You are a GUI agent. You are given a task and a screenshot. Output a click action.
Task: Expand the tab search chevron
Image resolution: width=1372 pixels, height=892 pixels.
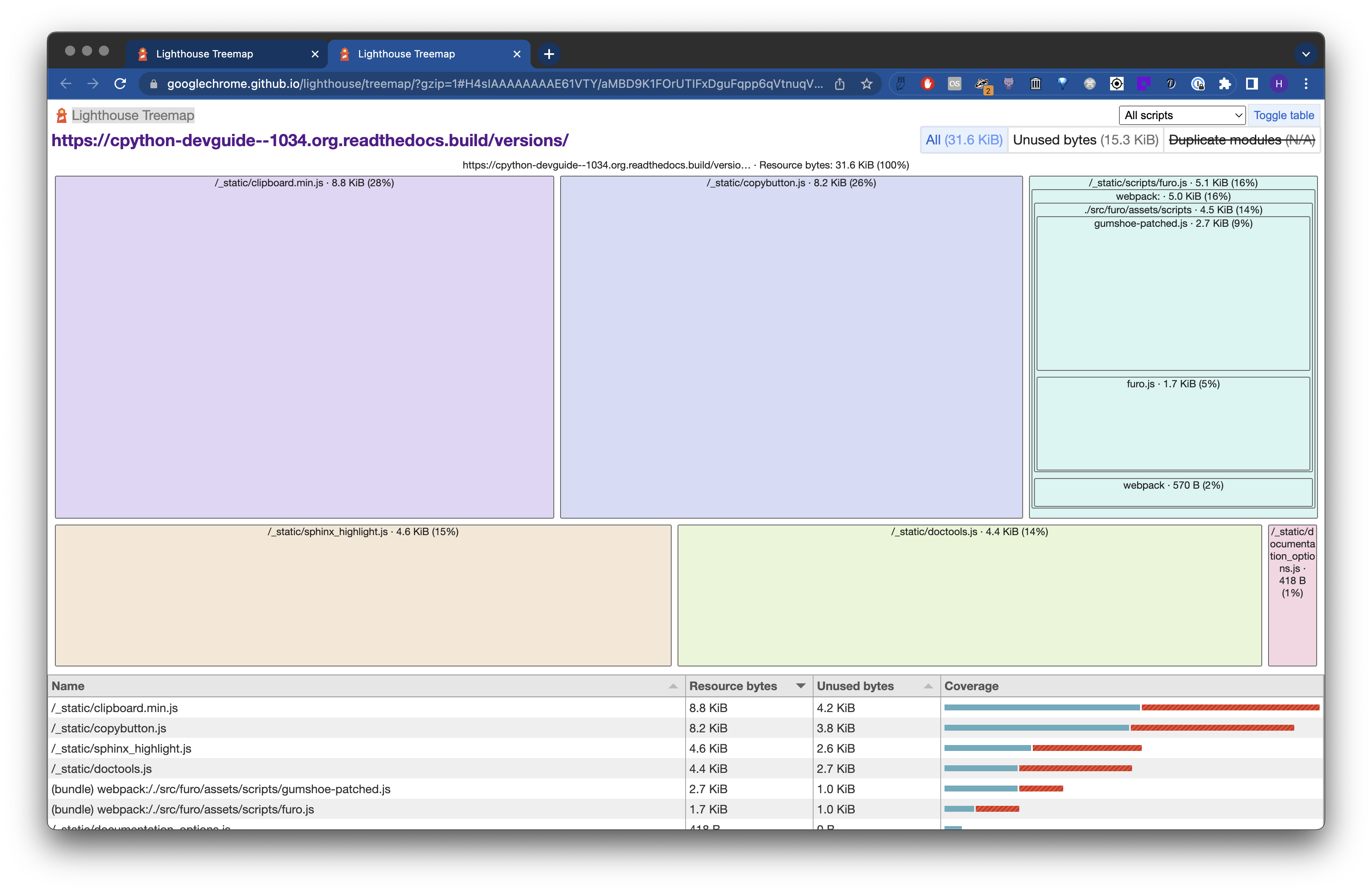1306,54
